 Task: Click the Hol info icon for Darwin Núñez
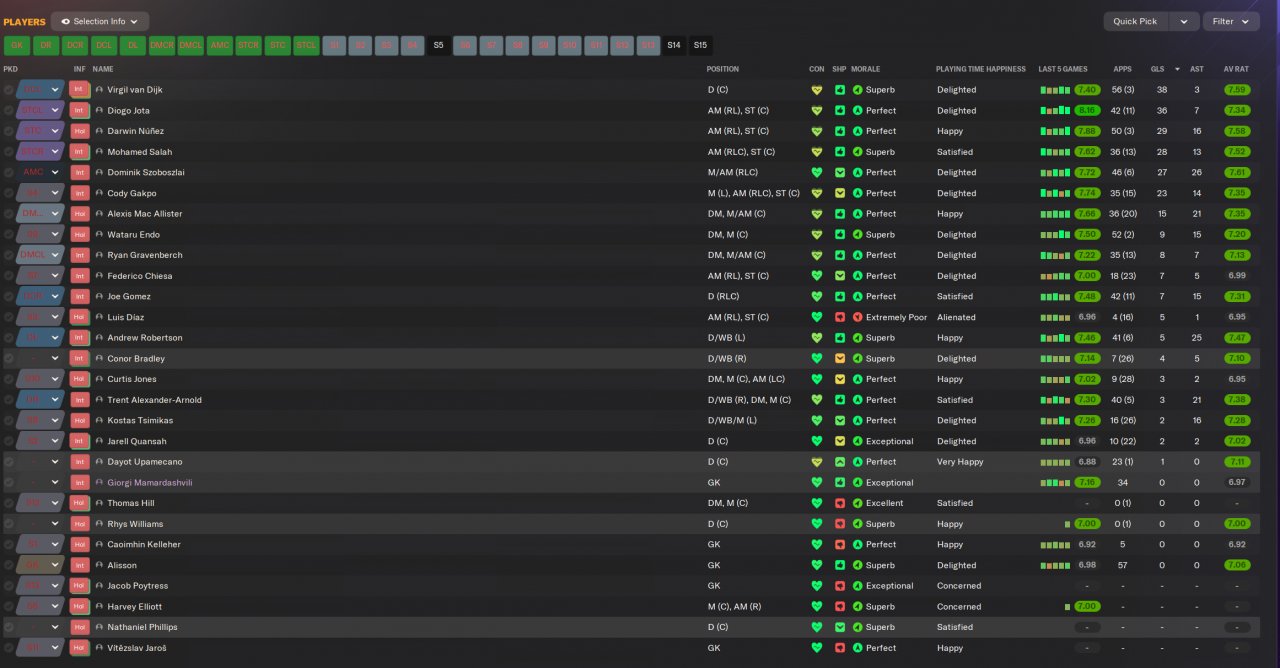pyautogui.click(x=79, y=131)
